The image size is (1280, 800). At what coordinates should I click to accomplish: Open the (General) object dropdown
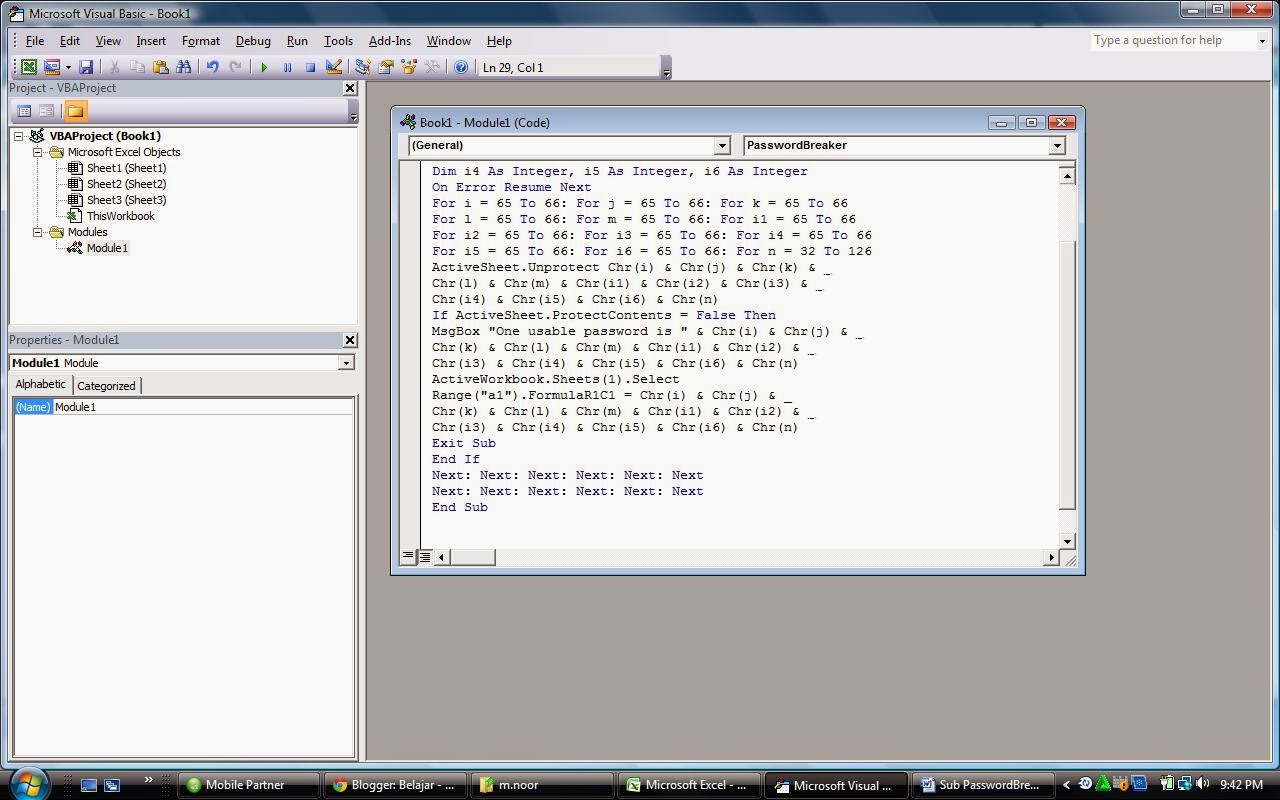click(x=722, y=146)
